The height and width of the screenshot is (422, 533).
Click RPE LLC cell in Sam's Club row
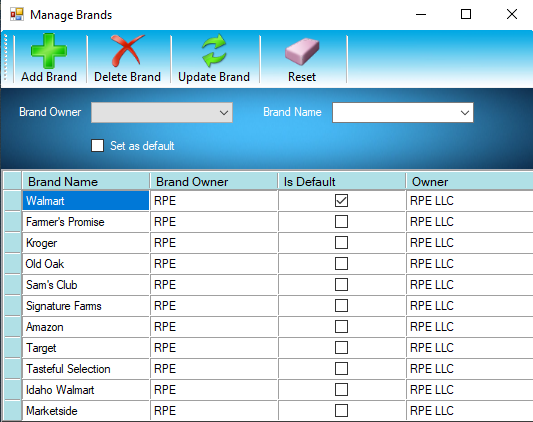pos(469,285)
